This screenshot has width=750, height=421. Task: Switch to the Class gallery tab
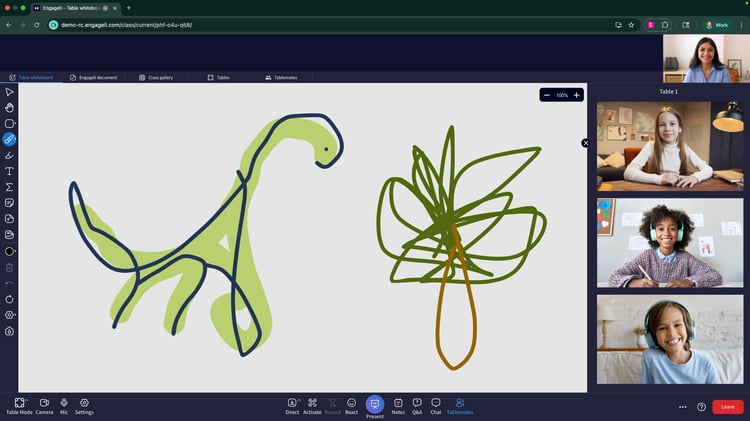click(156, 77)
